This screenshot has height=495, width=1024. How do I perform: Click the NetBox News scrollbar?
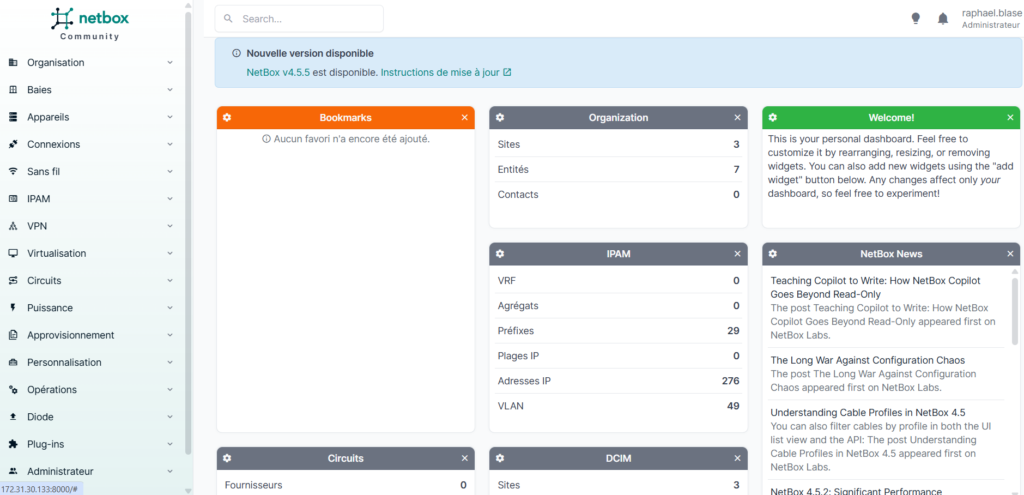click(x=1014, y=311)
